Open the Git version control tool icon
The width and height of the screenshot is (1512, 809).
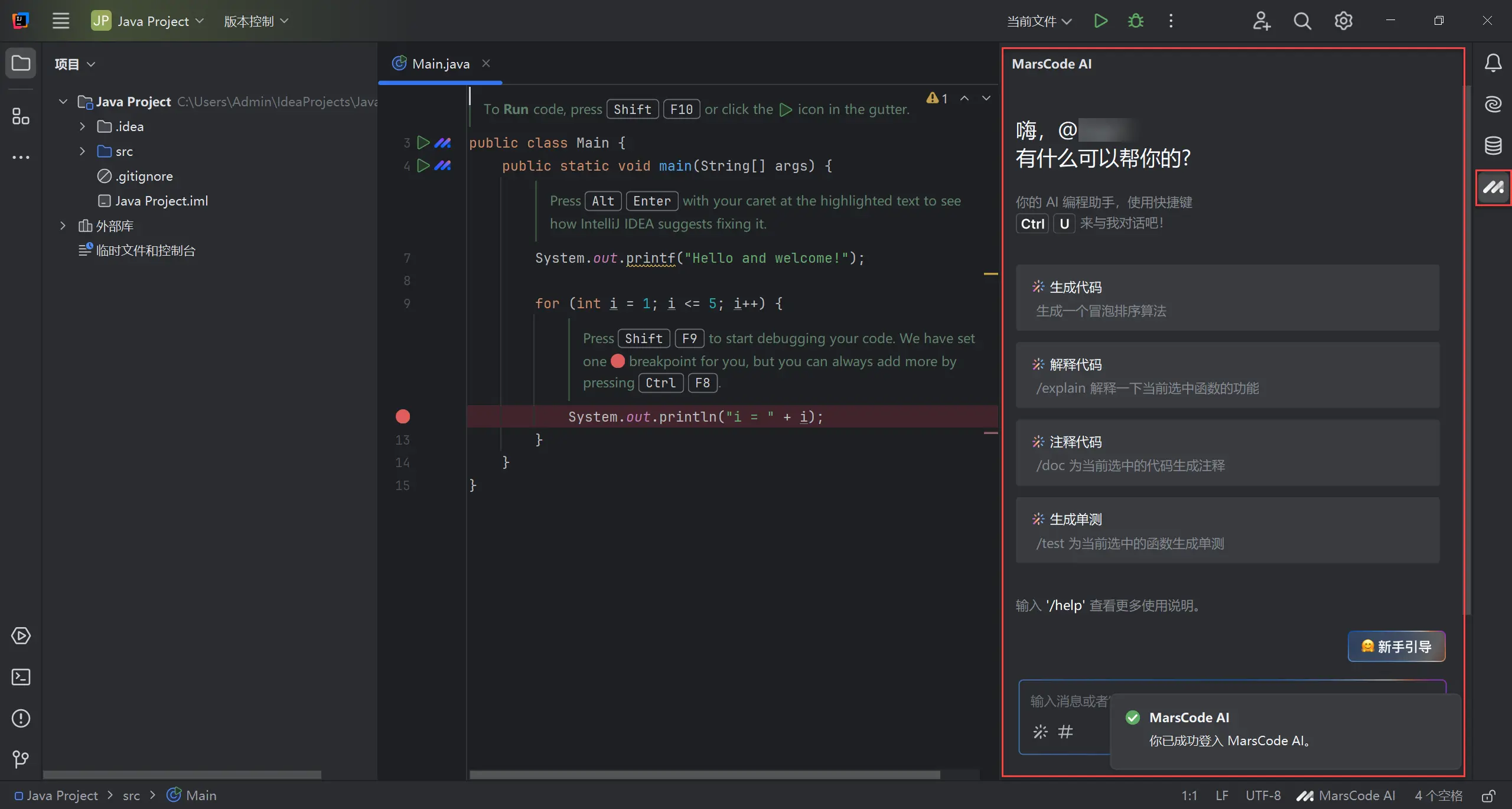pyautogui.click(x=21, y=759)
